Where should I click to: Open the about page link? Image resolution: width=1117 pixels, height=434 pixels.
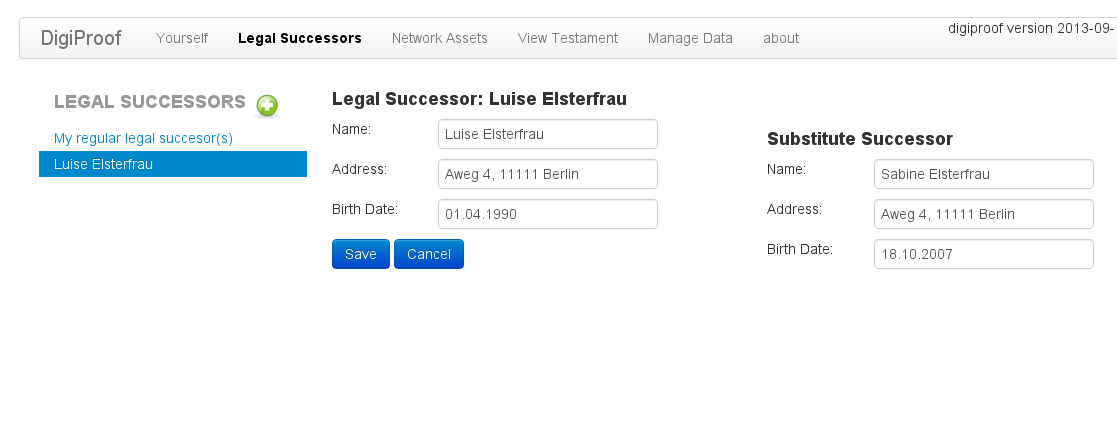click(x=781, y=38)
